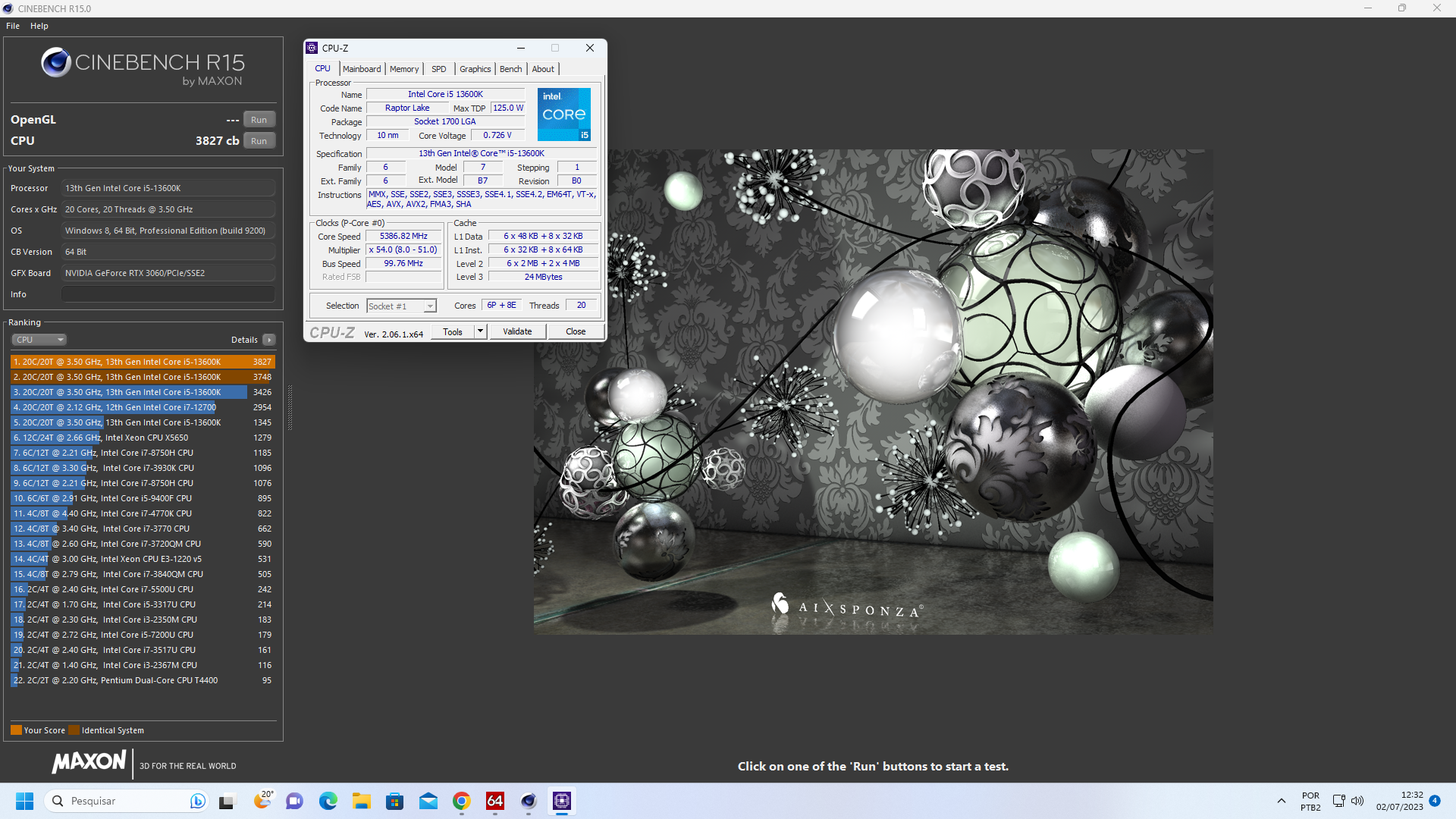Click the Info input field
Viewport: 1456px width, 819px height.
tap(168, 294)
